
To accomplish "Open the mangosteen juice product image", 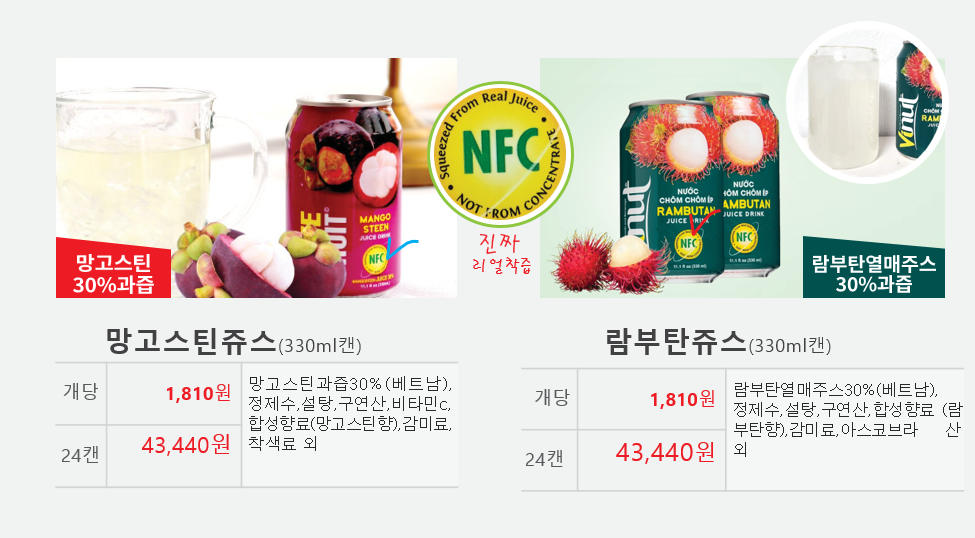I will [x=256, y=178].
